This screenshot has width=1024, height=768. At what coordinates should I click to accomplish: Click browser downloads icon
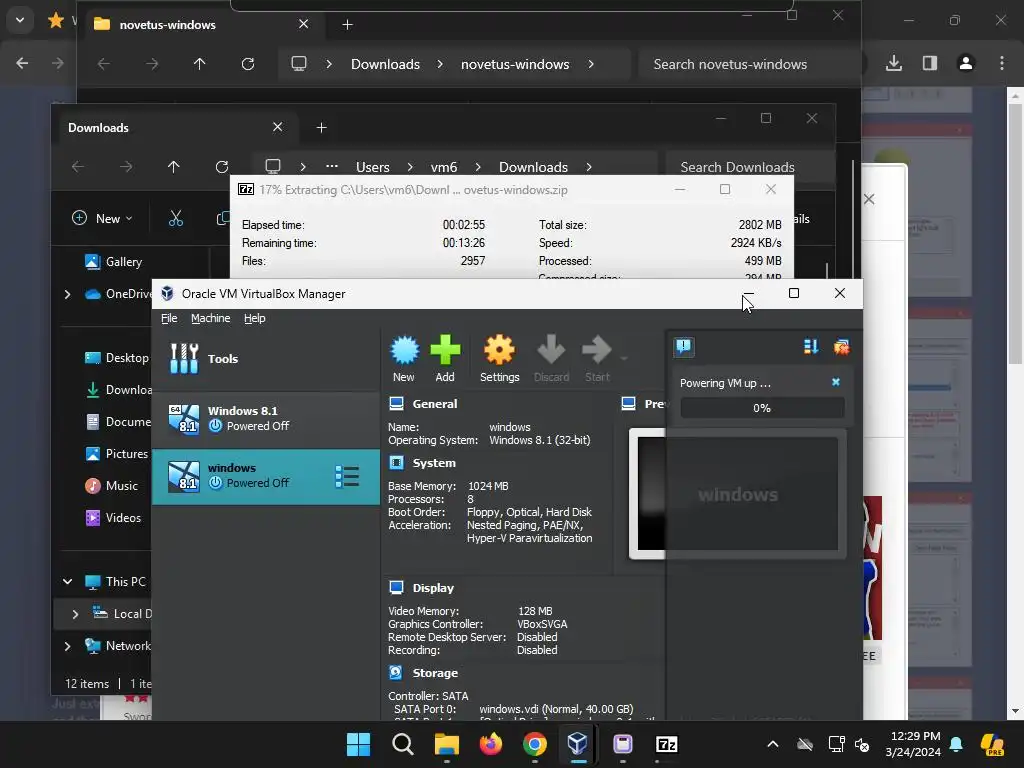coord(894,63)
